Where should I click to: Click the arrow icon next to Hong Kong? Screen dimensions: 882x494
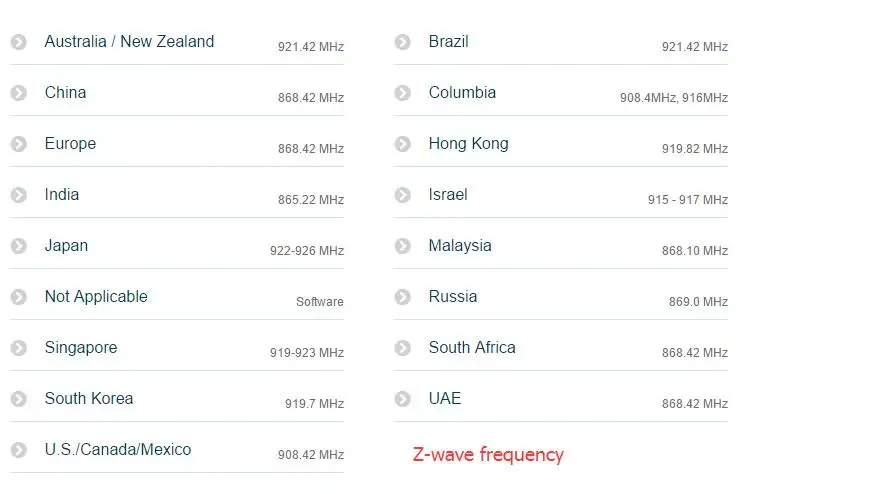[x=402, y=144]
